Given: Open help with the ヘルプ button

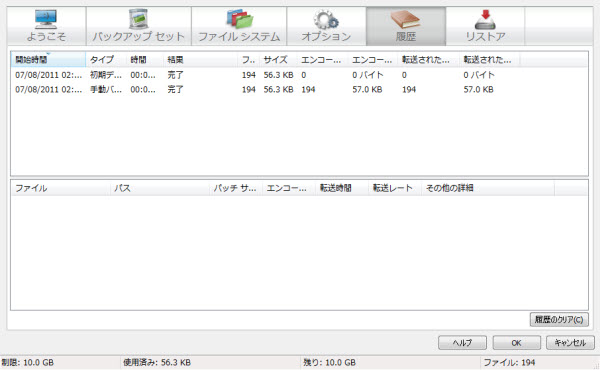Looking at the screenshot, I should [x=462, y=343].
